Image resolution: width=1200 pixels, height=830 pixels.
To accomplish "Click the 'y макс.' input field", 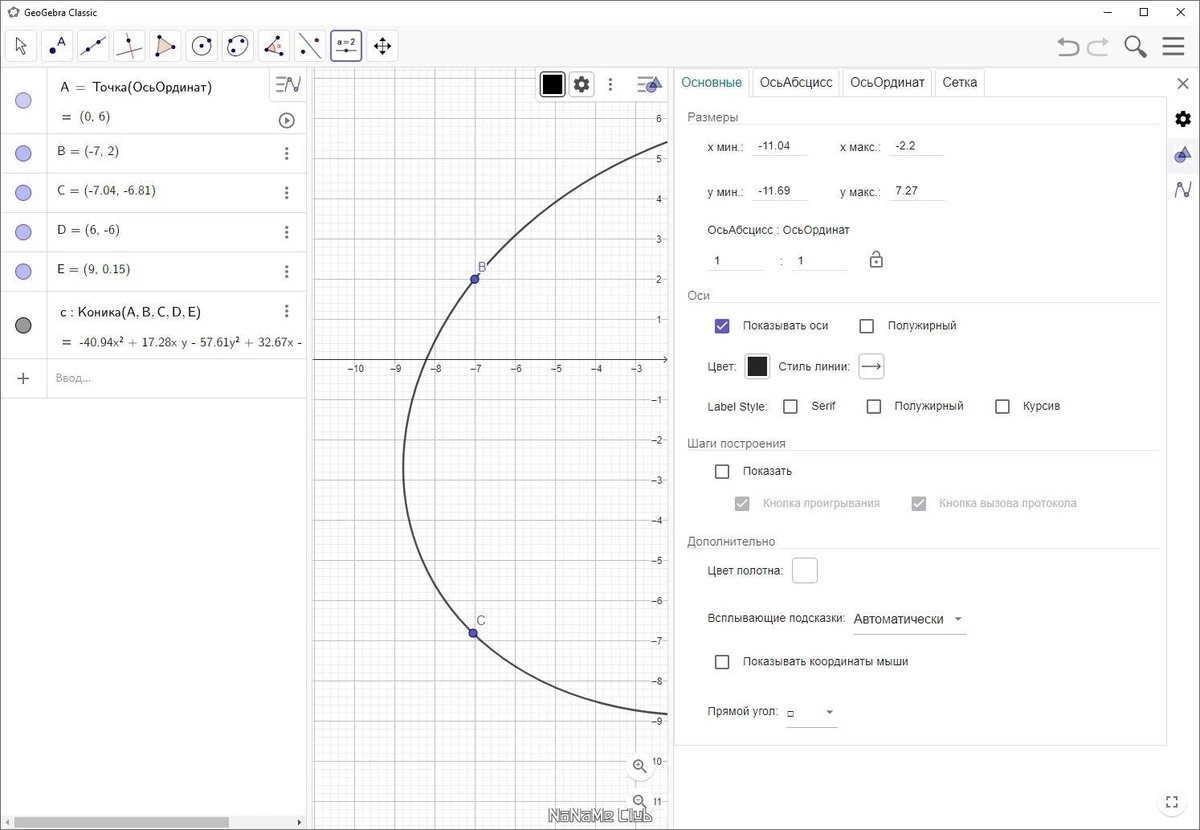I will [917, 190].
